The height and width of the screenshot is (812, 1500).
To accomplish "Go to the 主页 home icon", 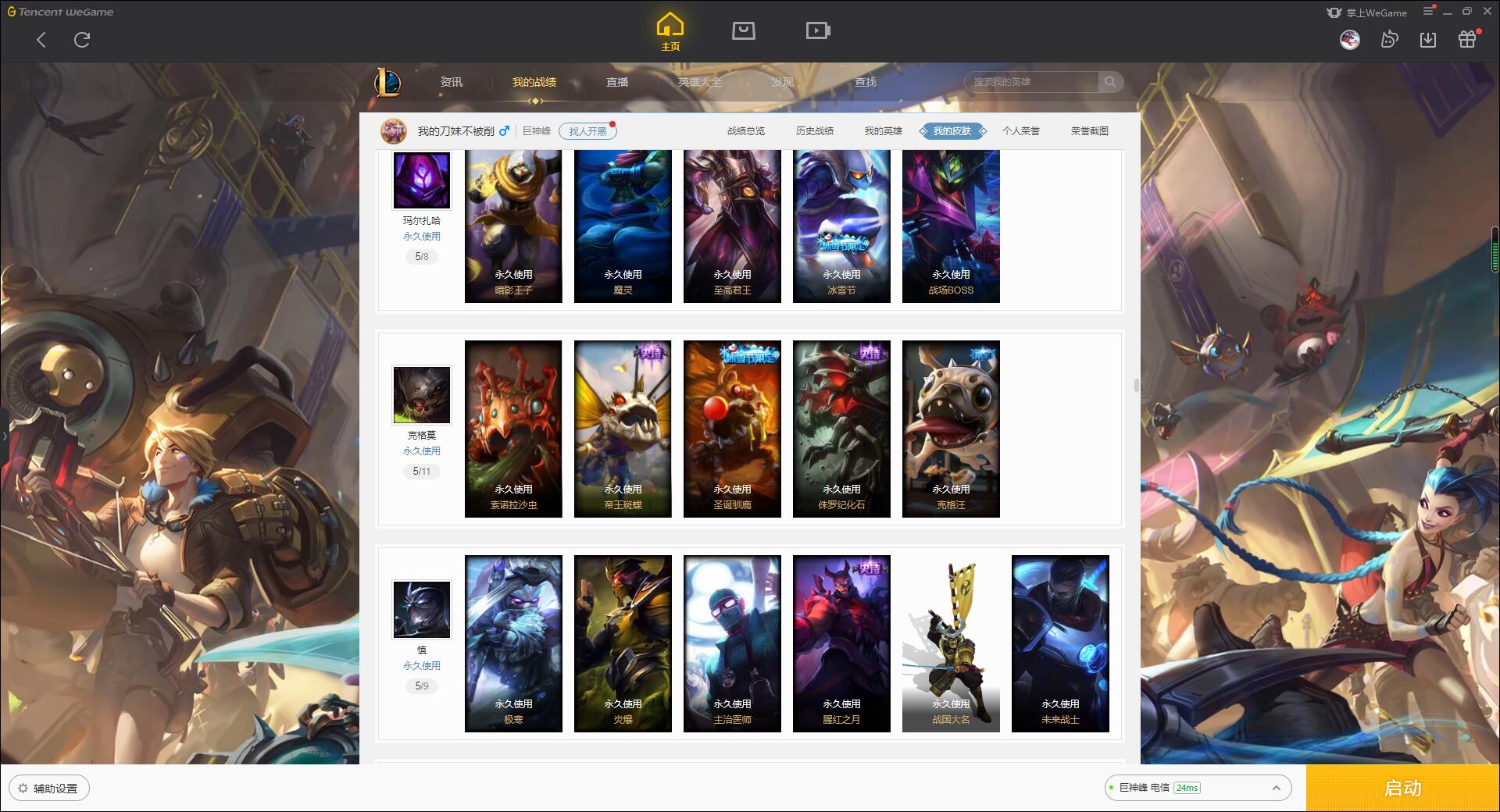I will (x=670, y=32).
